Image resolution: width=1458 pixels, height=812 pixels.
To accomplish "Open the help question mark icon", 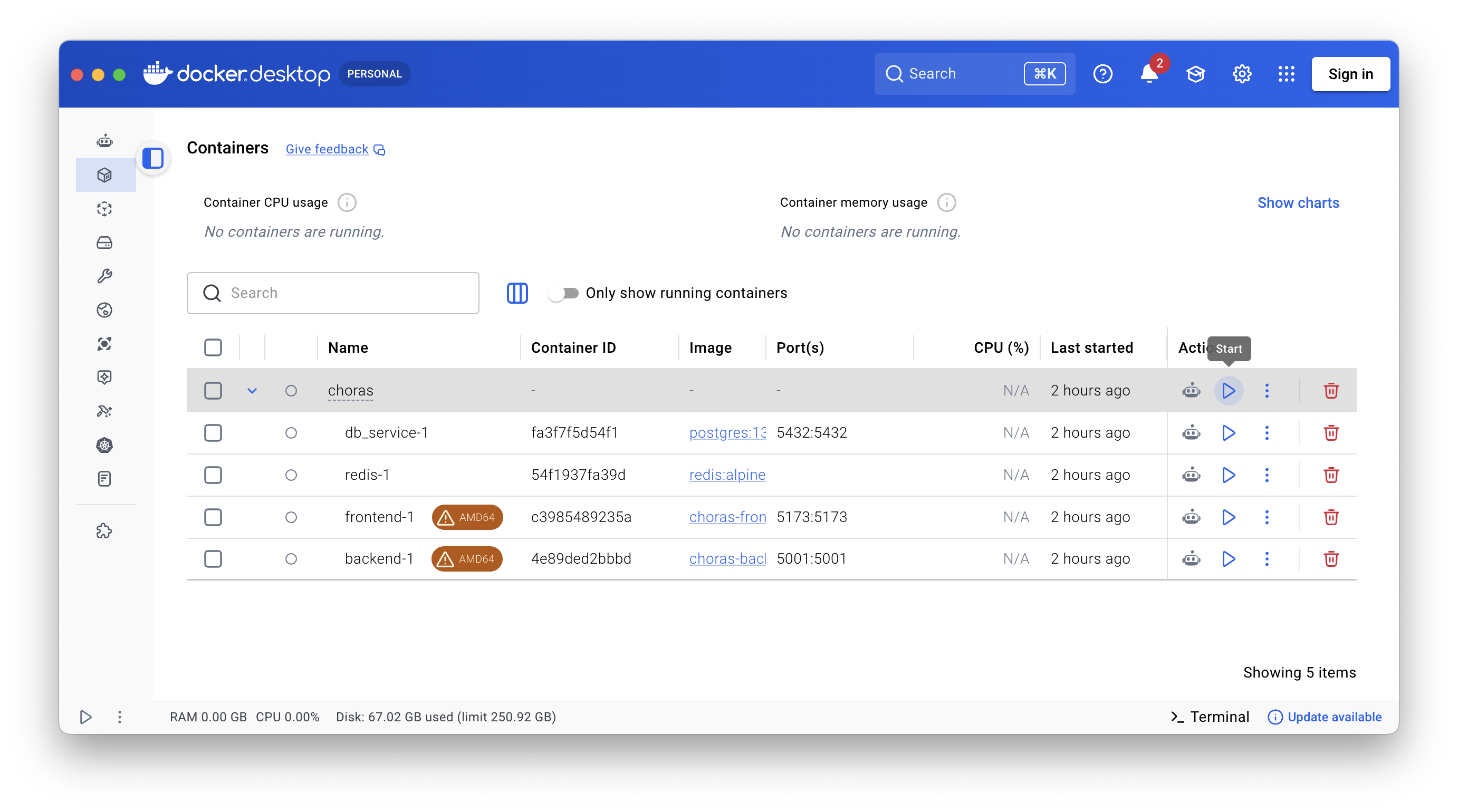I will (x=1102, y=74).
